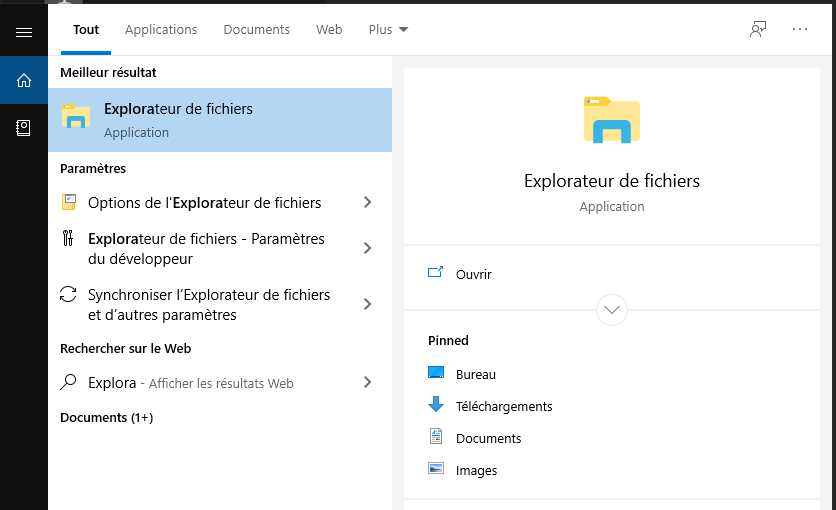Image resolution: width=836 pixels, height=510 pixels.
Task: Expand Options de l'Explorateur de fichiers arrow
Action: pos(367,203)
